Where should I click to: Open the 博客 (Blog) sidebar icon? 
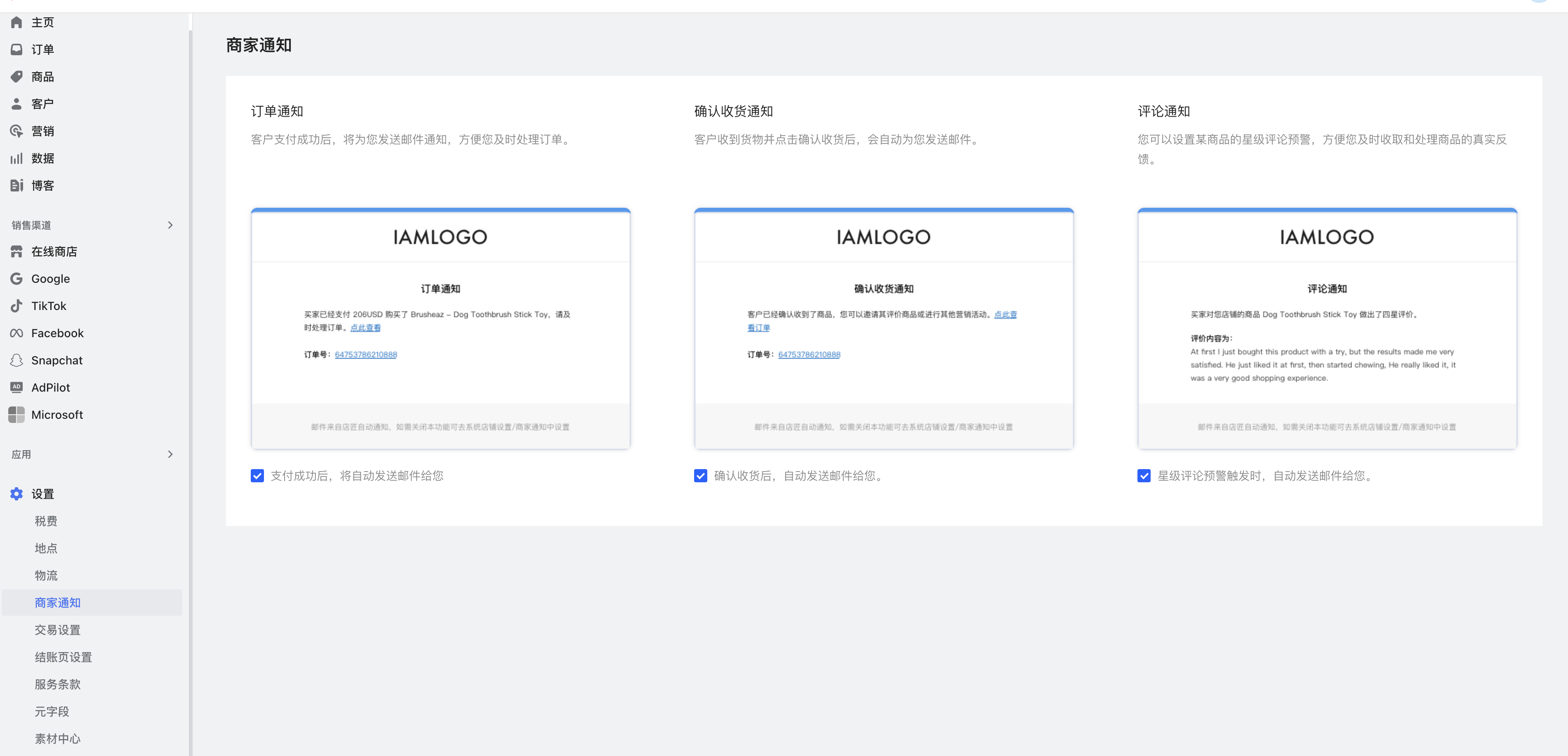[16, 185]
